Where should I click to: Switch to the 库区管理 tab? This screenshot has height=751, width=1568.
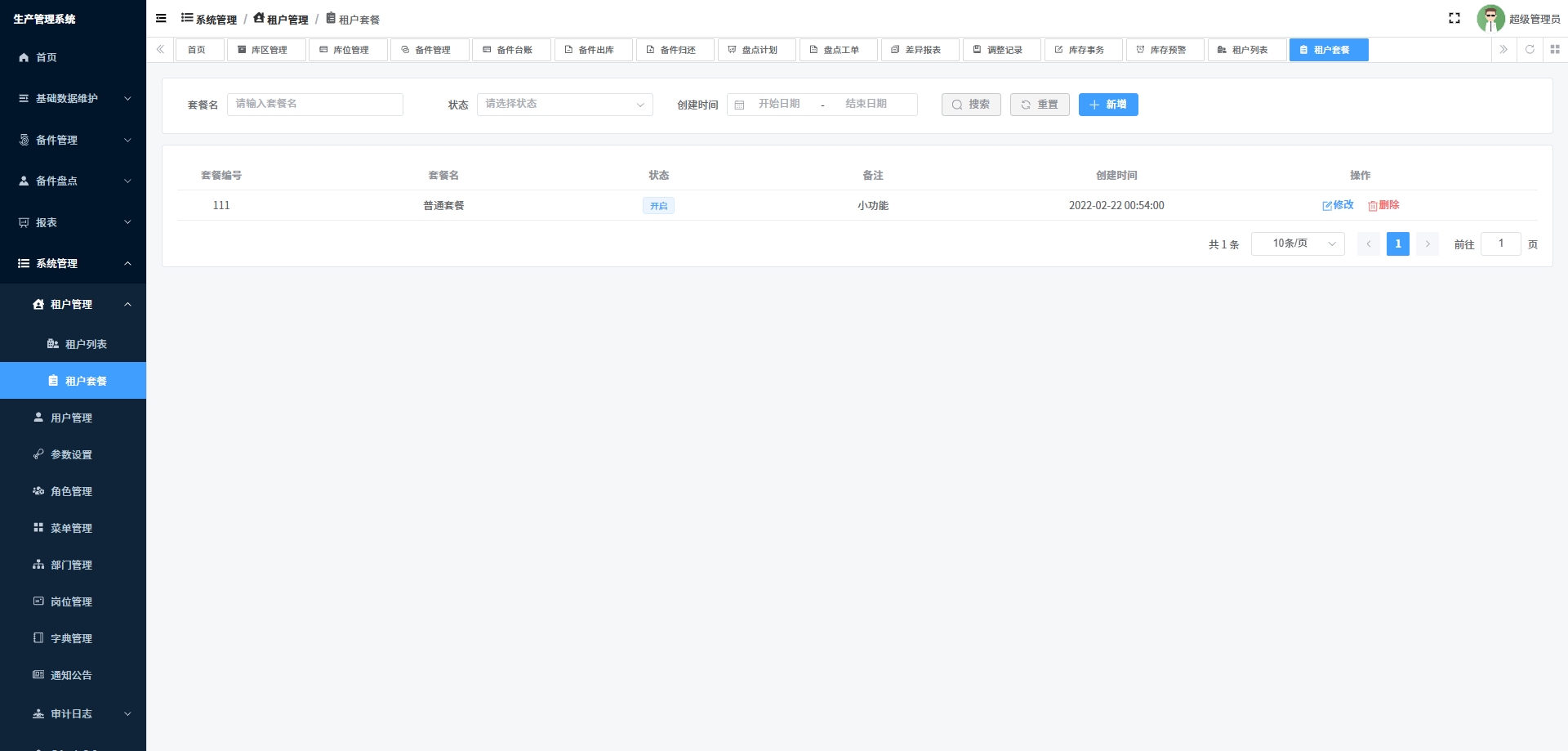point(266,50)
